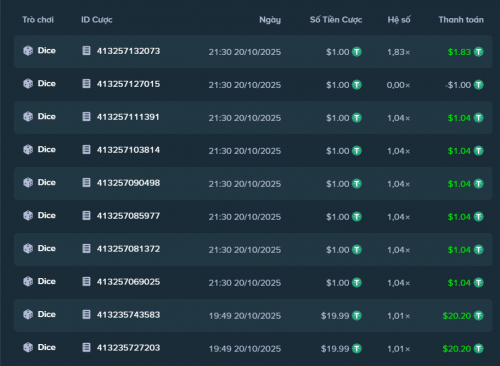Click the Dice icon in row 413257111391
500x366 pixels.
point(28,117)
